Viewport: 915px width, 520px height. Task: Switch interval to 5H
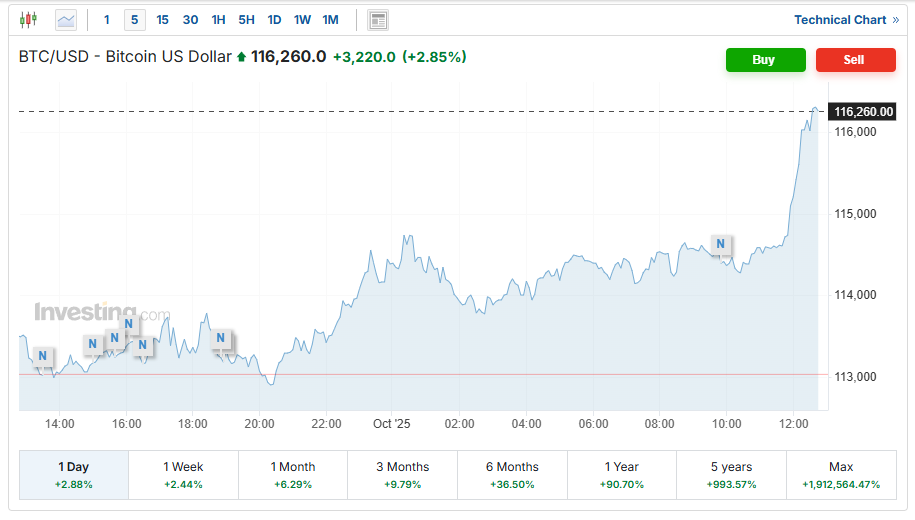tap(246, 20)
